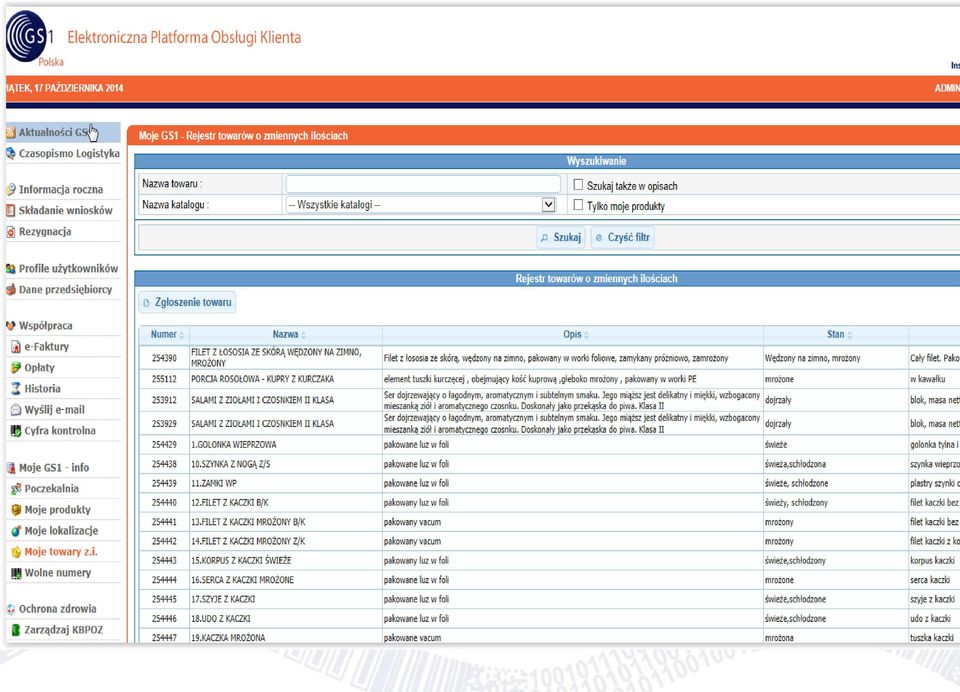Screen dimensions: 960x692
Task: Click the Poczekalnia icon
Action: click(17, 489)
